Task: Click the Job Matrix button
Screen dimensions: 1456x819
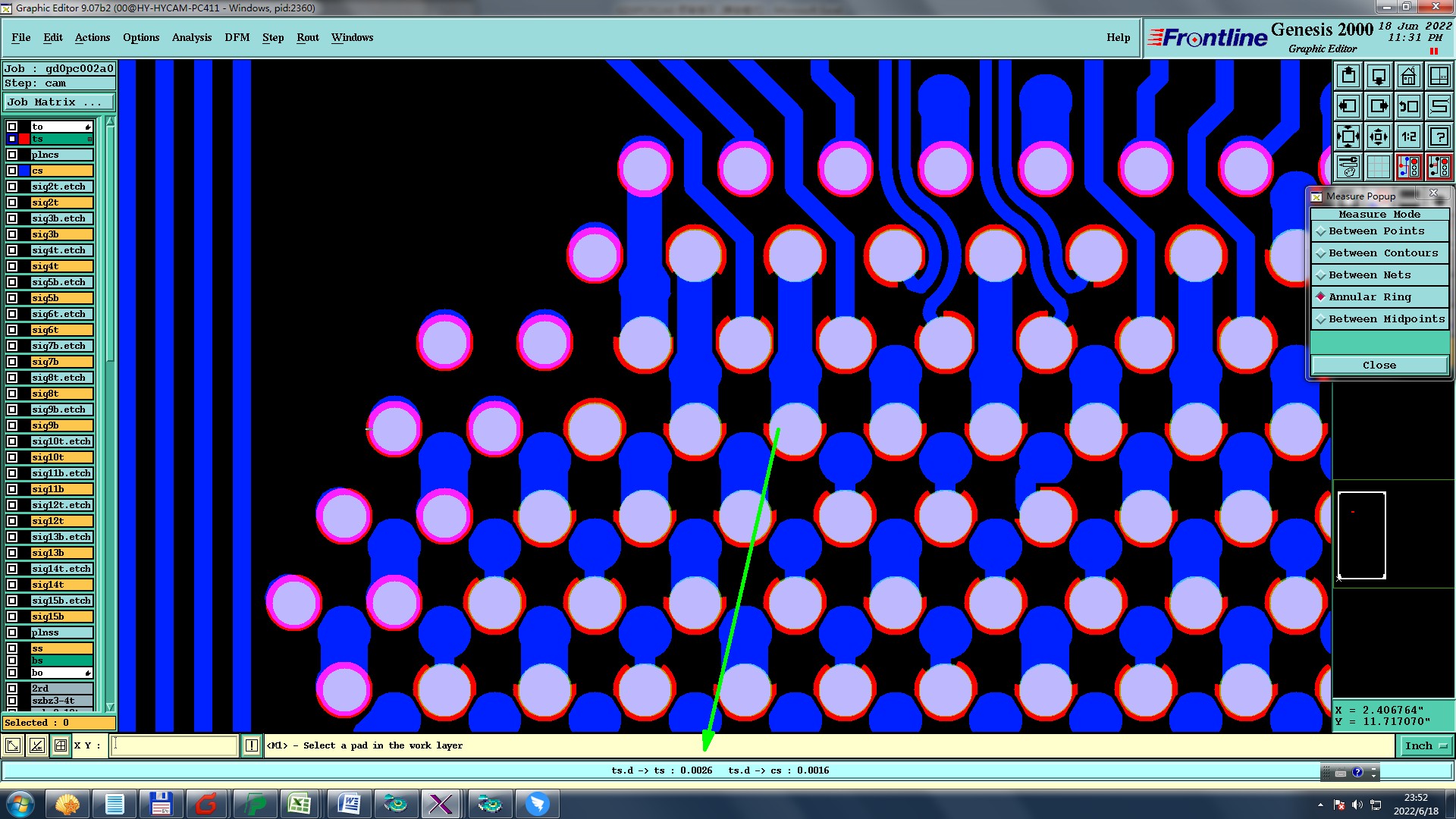Action: (x=59, y=102)
